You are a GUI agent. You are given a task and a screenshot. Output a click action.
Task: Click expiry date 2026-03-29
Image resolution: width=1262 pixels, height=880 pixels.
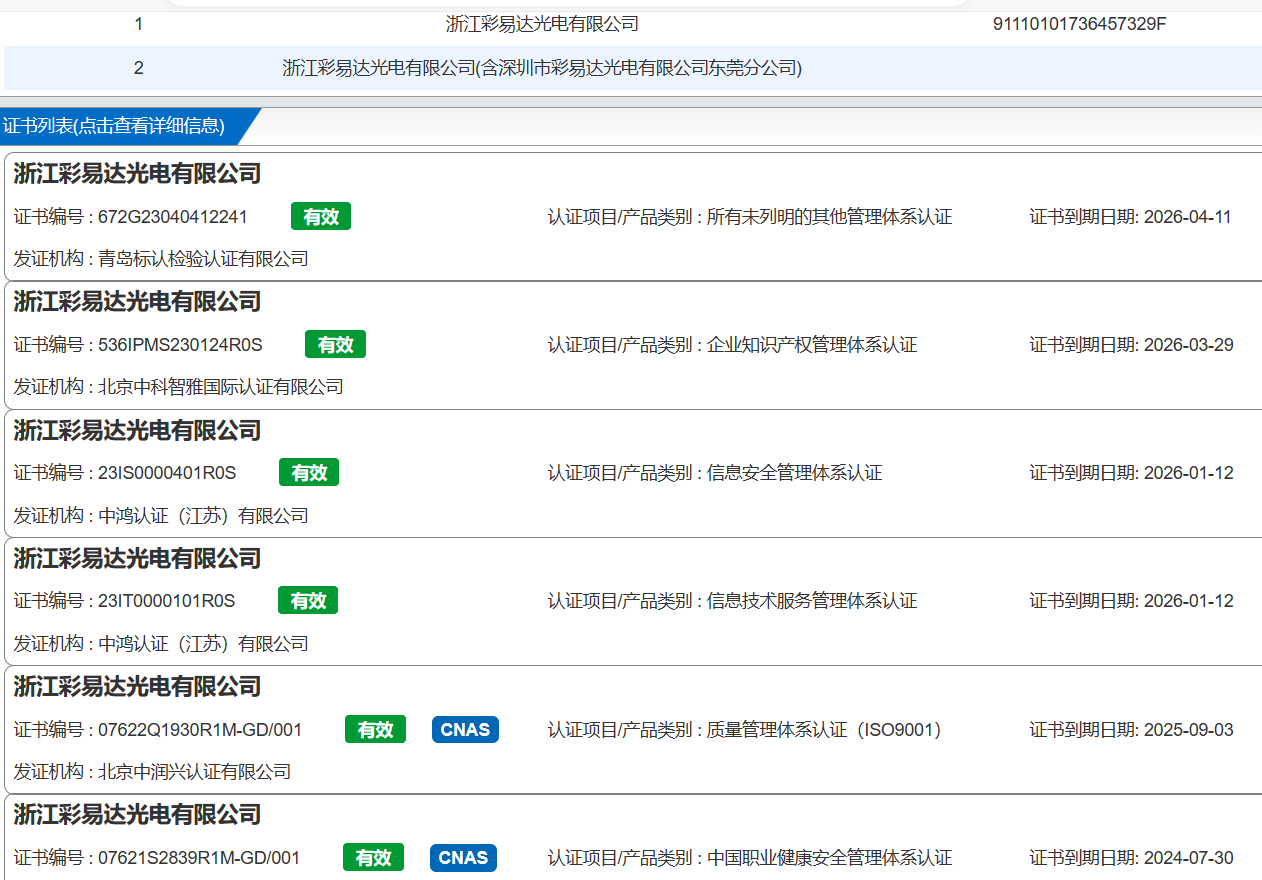tap(1188, 345)
